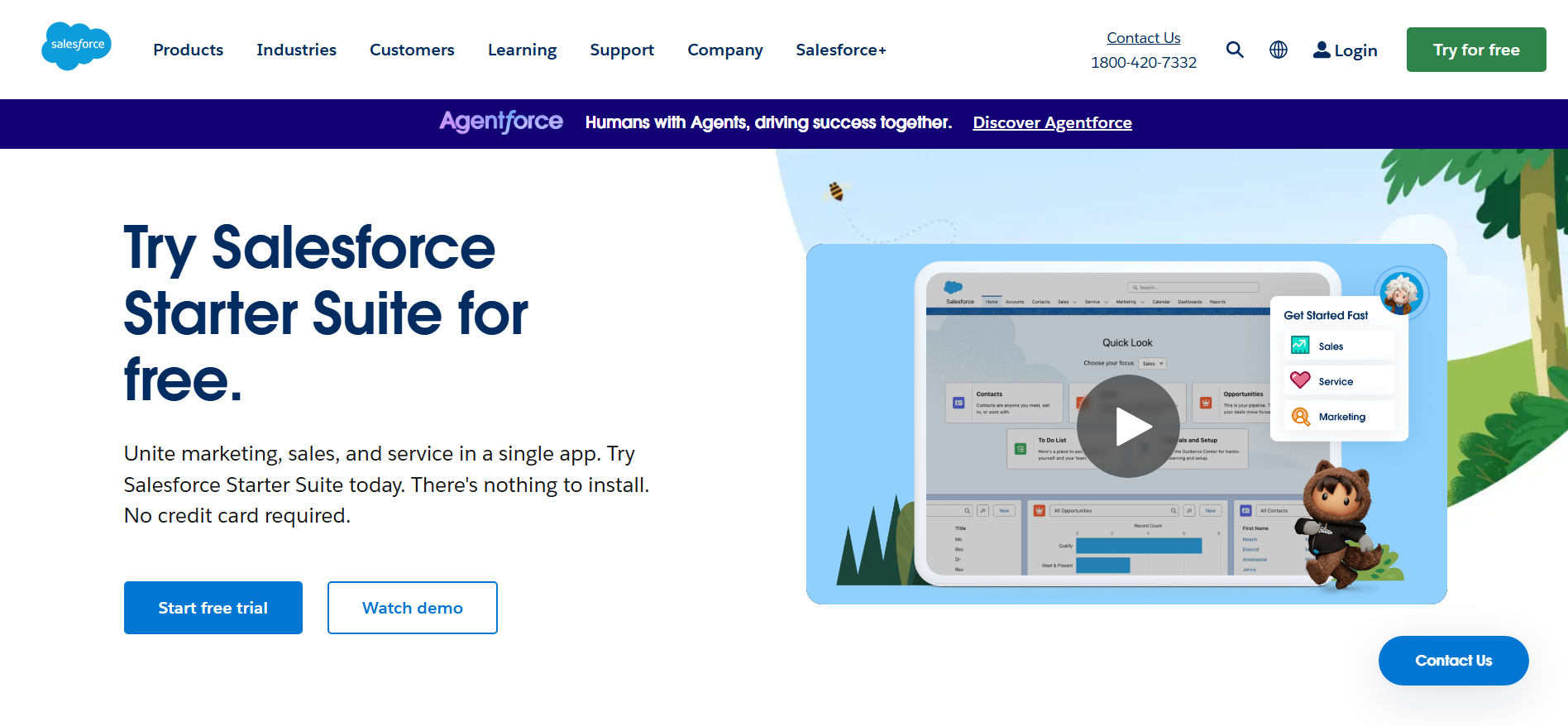Screen dimensions: 1568x726
Task: Open the floating Contact Us chat button
Action: [1453, 661]
